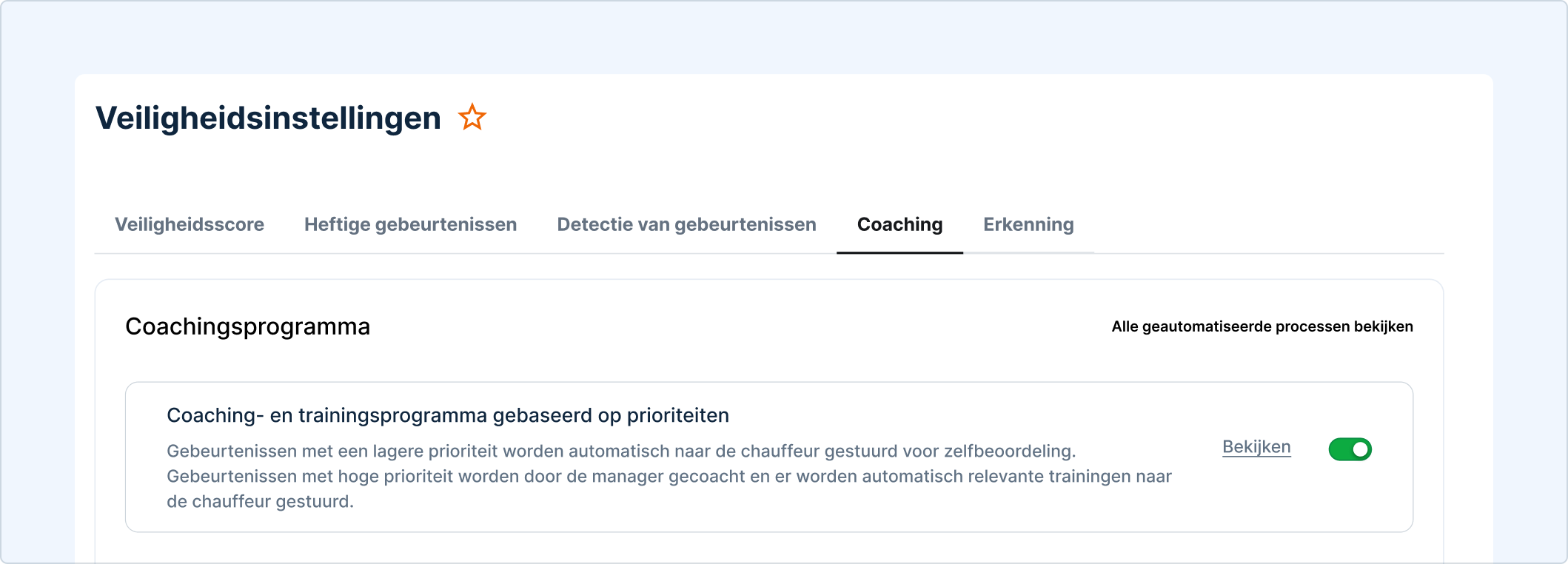Click the active Coaching tab

(x=899, y=225)
